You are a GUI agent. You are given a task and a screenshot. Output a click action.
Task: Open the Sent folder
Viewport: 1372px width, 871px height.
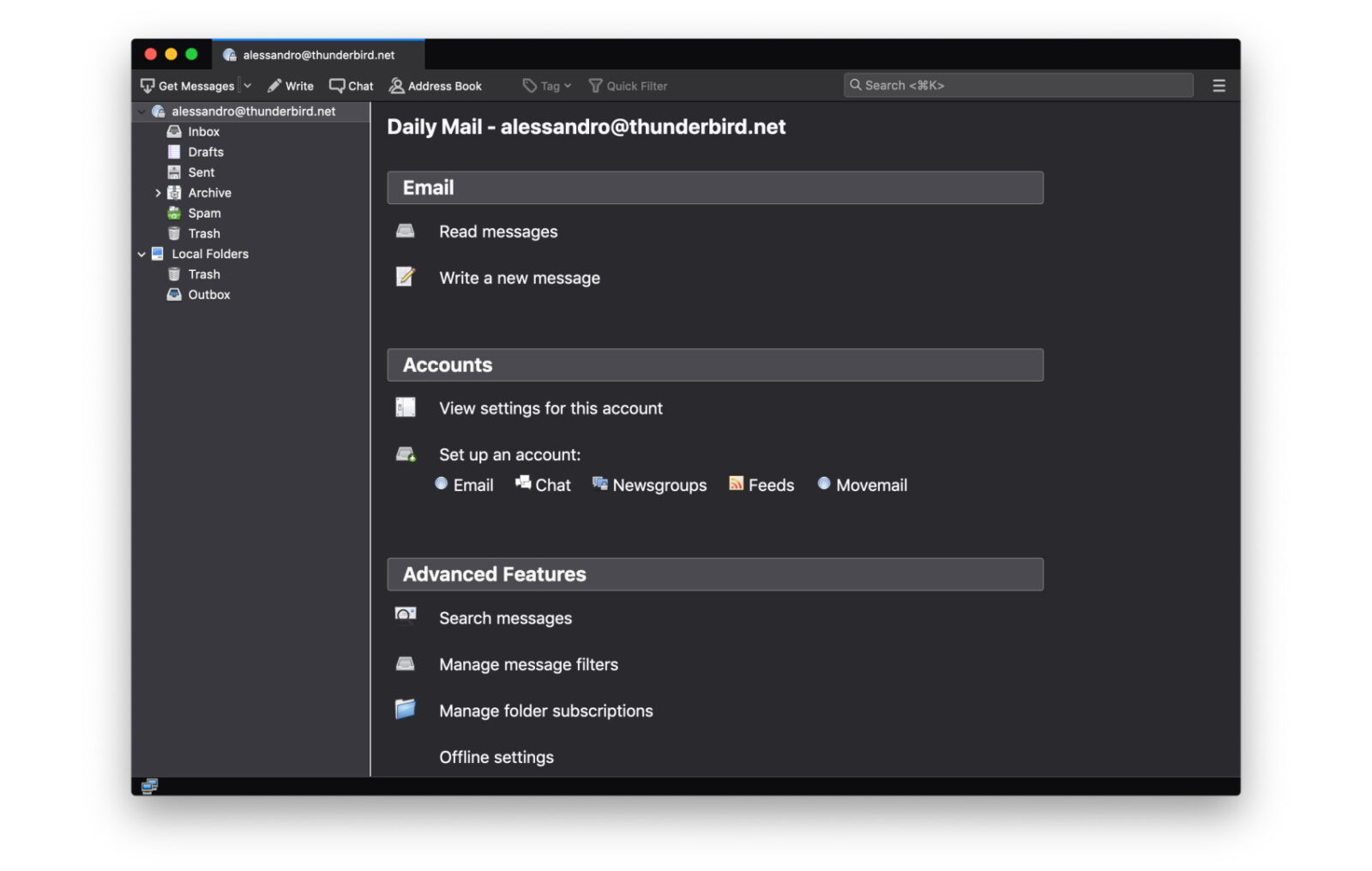point(202,172)
